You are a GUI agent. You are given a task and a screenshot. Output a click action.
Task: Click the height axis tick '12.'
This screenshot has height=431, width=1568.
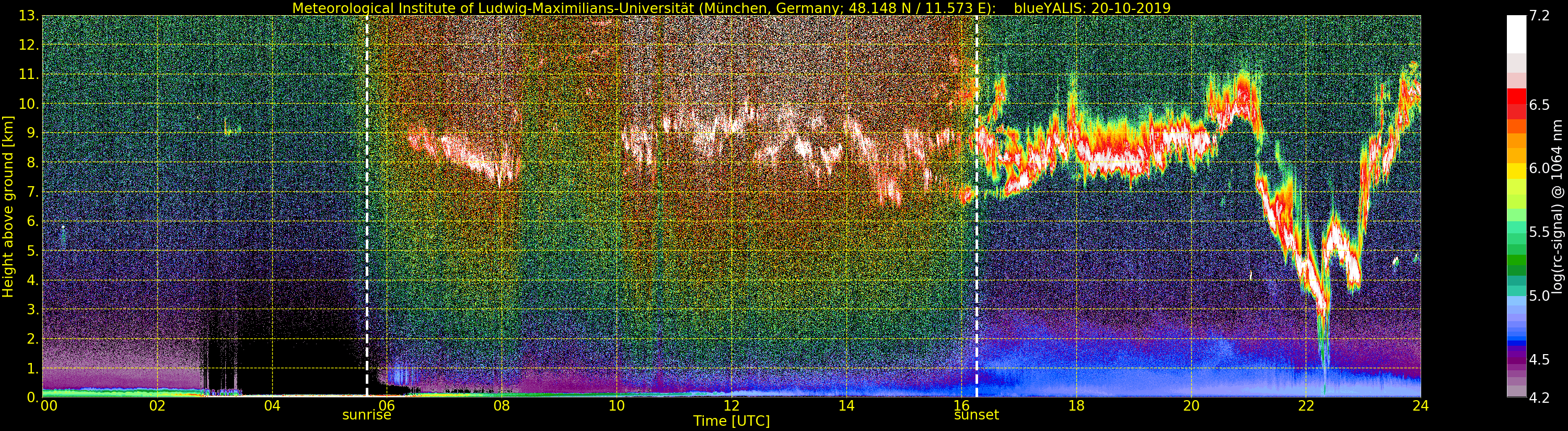28,45
